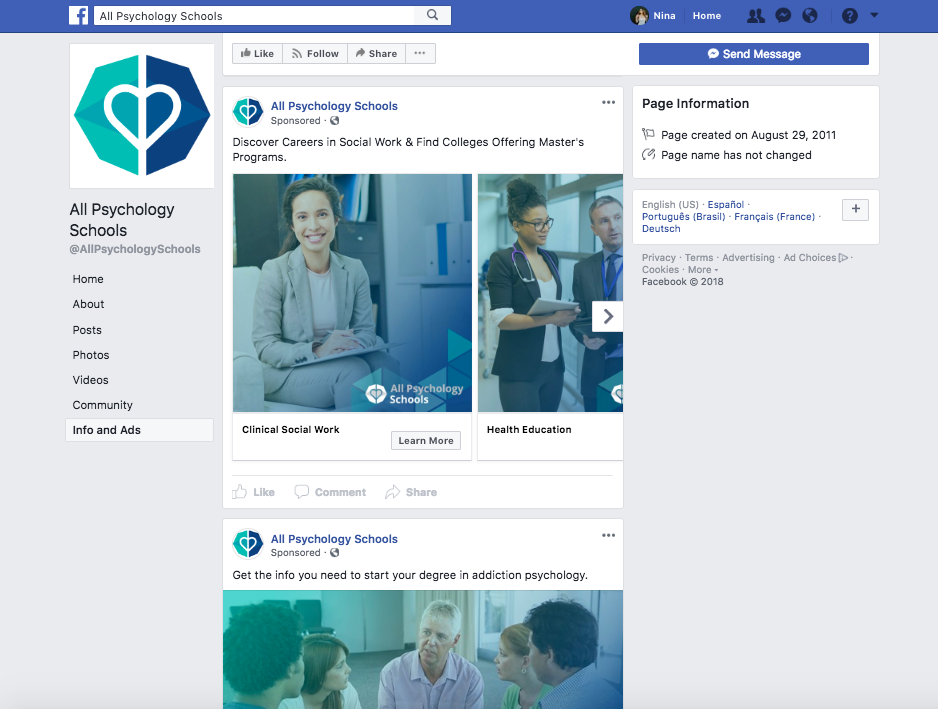Screen dimensions: 938x709
Task: Click the @AllPsychologySchools username text
Action: point(135,249)
